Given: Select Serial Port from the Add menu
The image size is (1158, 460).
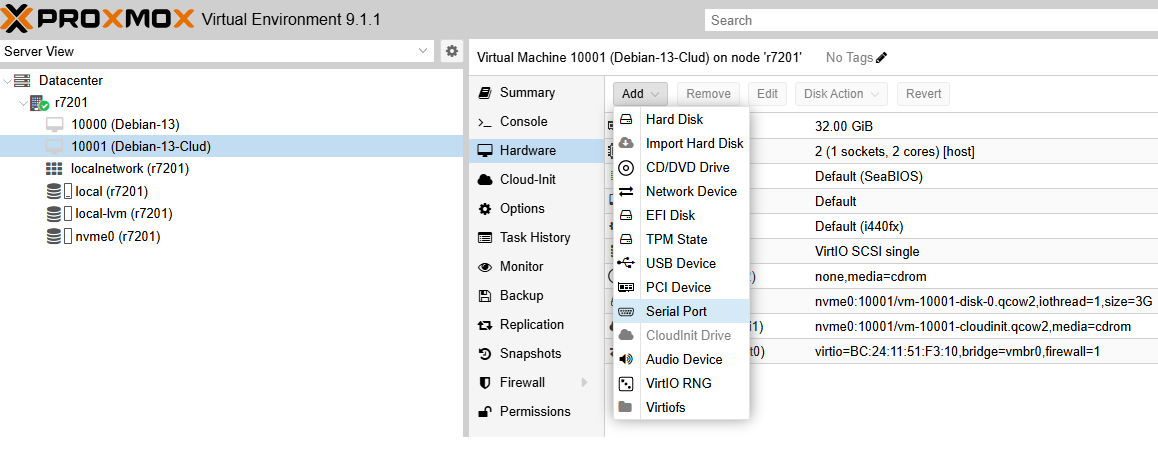Looking at the screenshot, I should (676, 311).
